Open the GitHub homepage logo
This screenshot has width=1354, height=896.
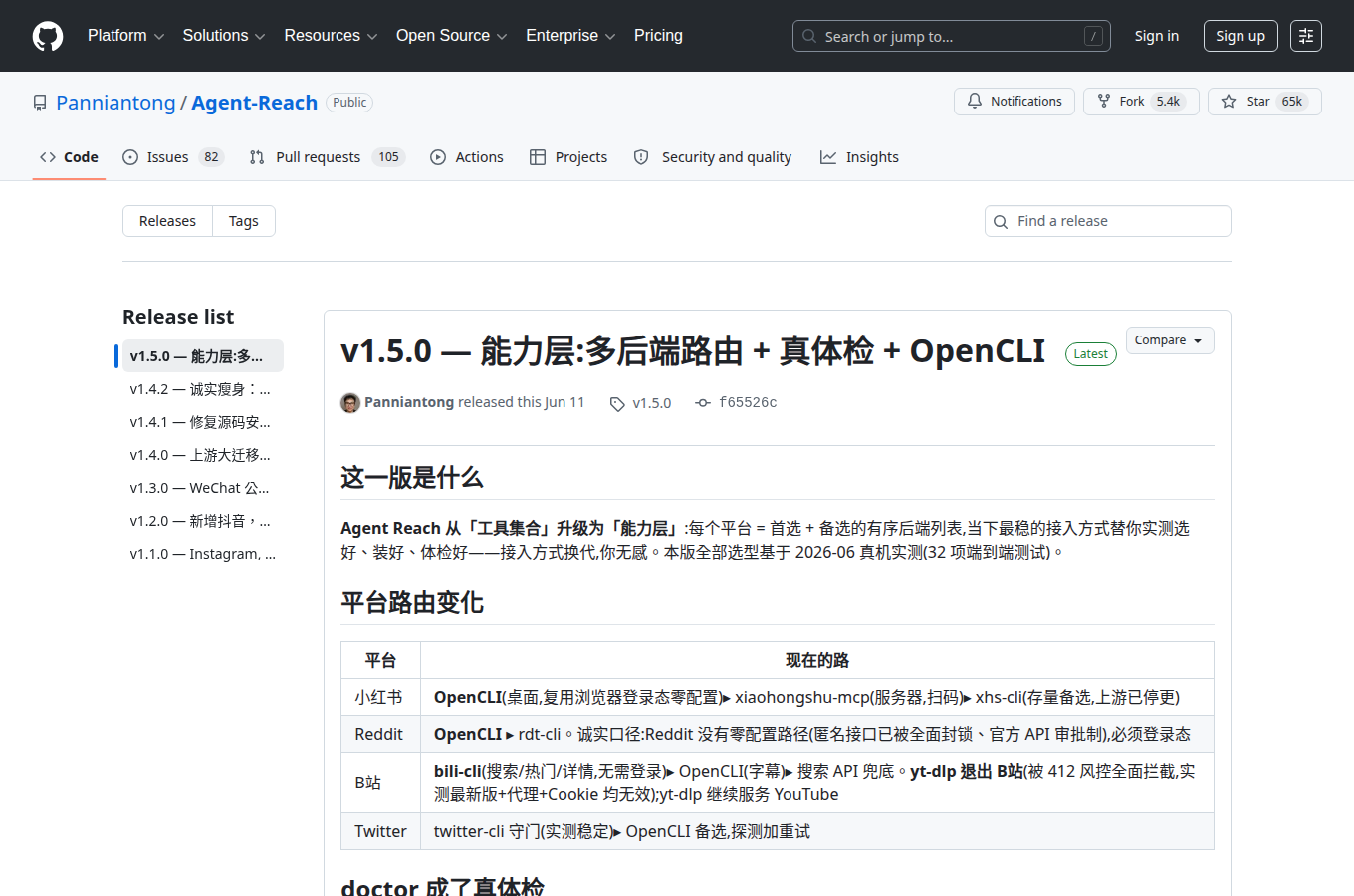48,36
